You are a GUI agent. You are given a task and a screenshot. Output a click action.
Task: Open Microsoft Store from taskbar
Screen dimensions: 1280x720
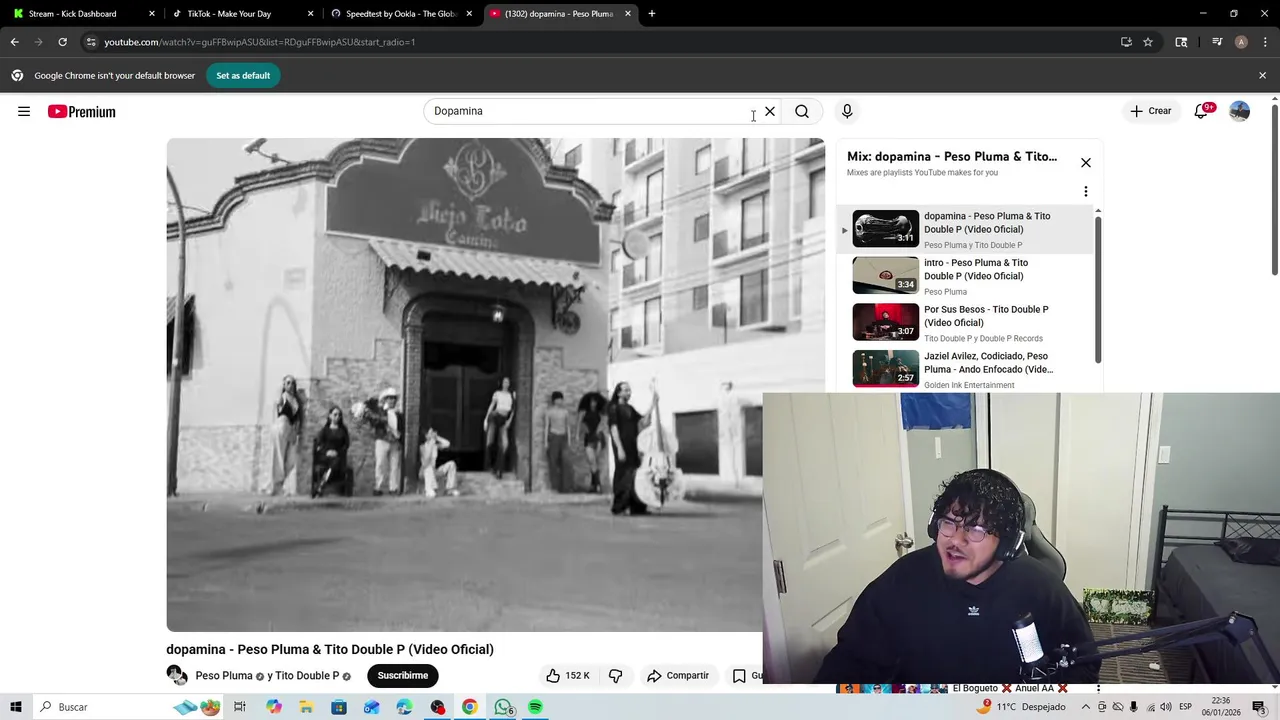[339, 707]
